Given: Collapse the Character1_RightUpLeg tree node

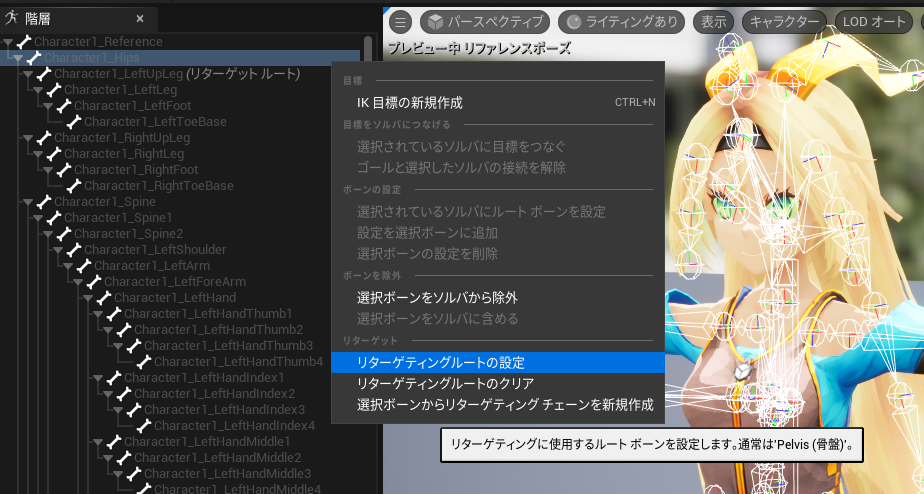Looking at the screenshot, I should [x=28, y=138].
